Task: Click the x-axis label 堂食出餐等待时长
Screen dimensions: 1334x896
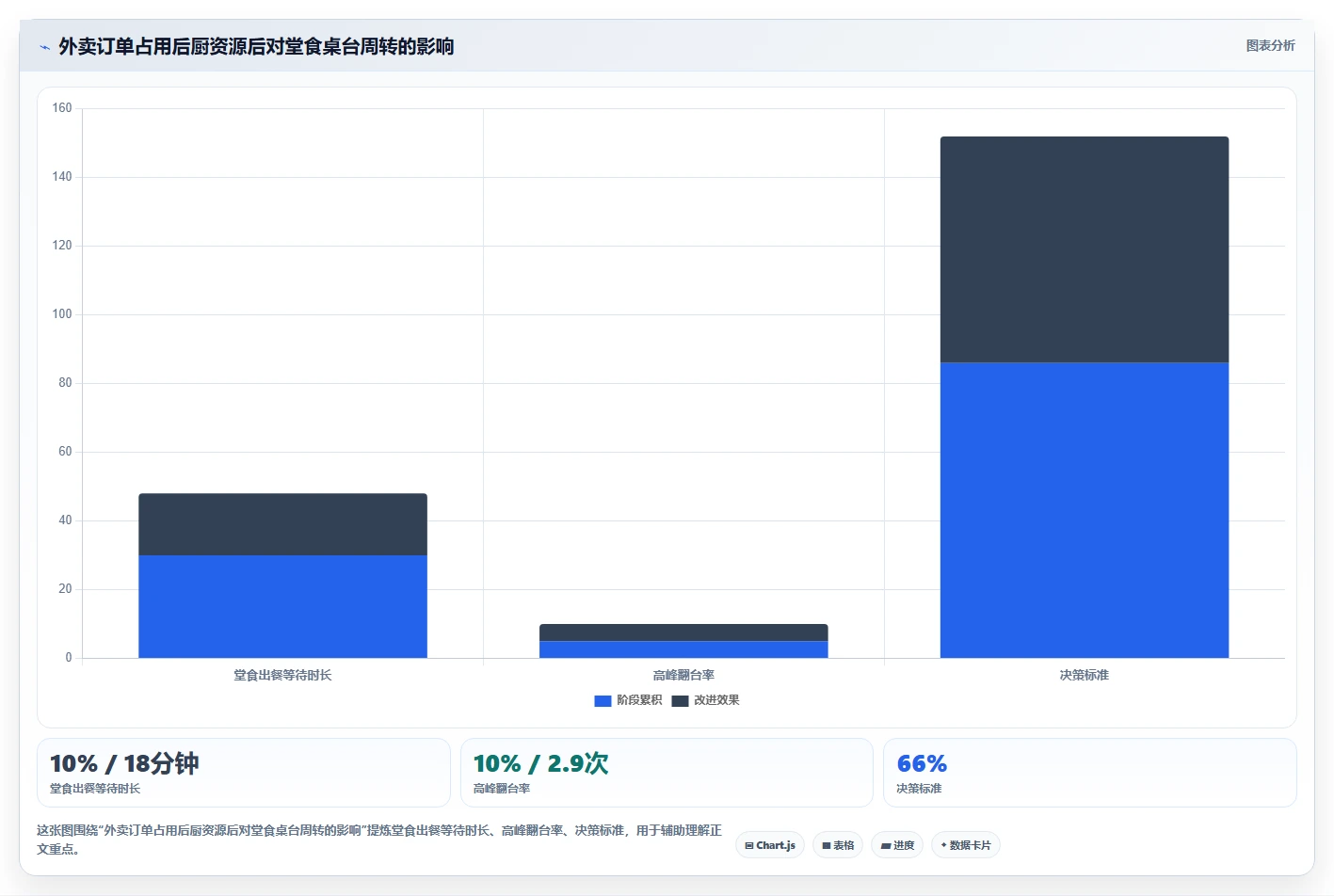Action: [x=282, y=675]
